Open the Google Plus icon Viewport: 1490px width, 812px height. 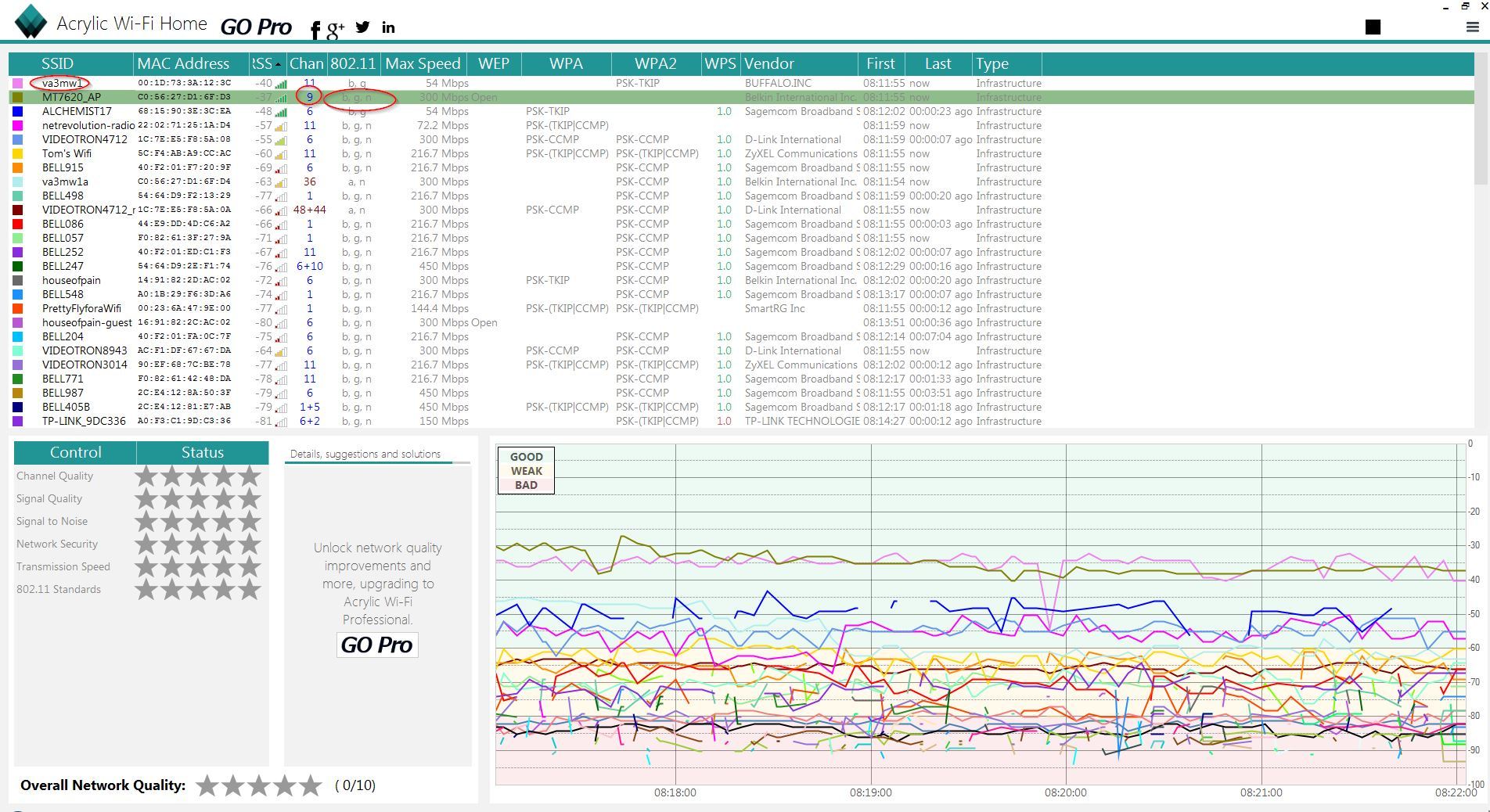click(335, 30)
